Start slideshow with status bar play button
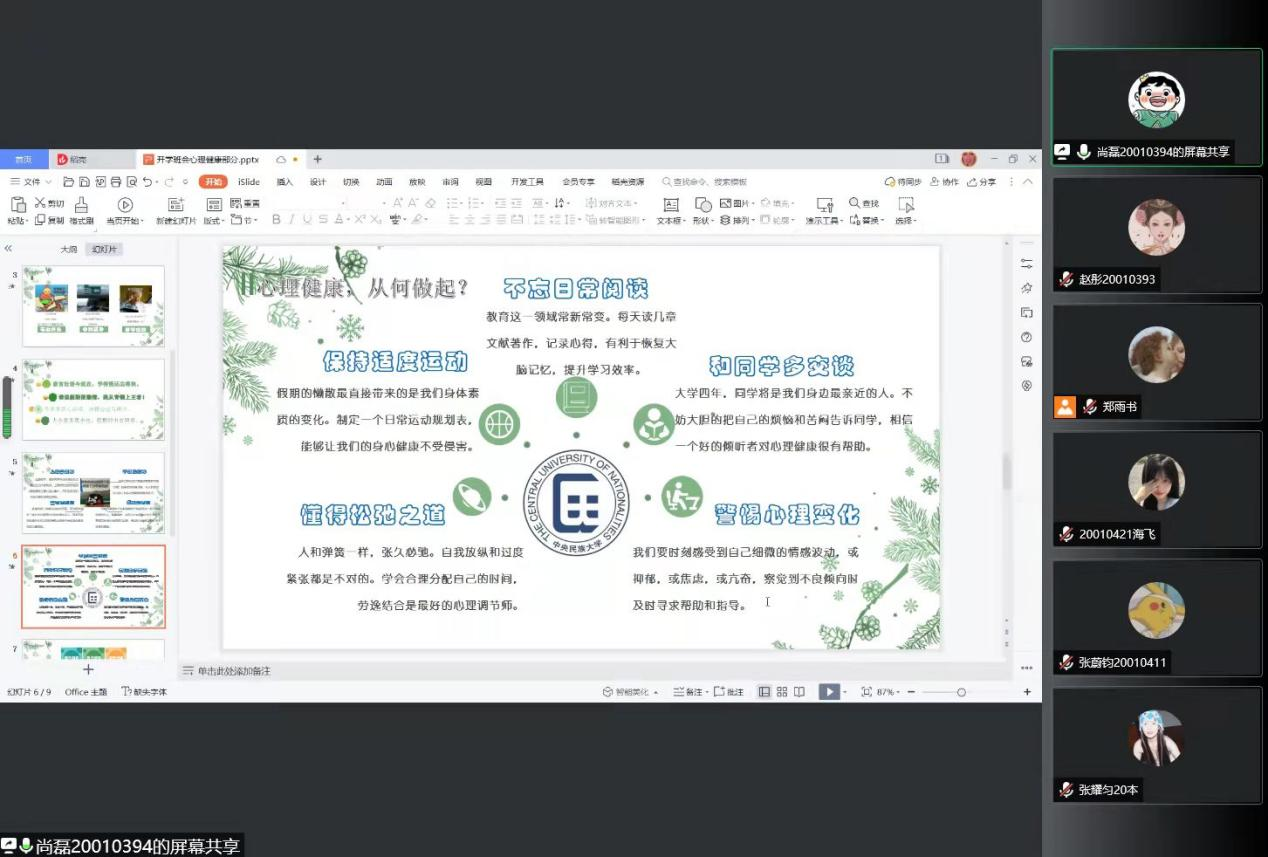 pyautogui.click(x=828, y=692)
